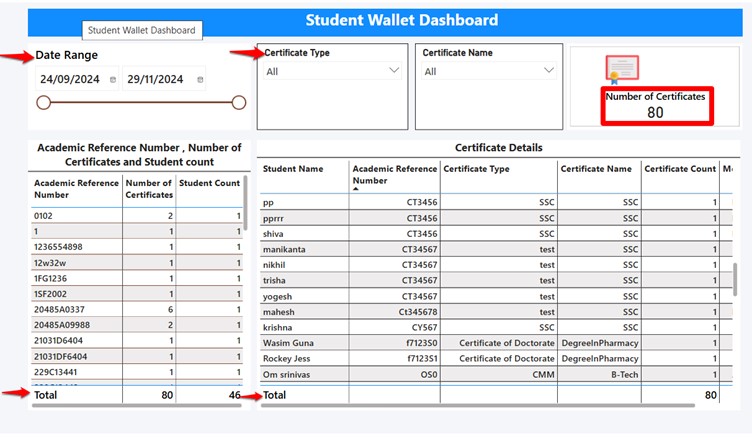Click the Certificate Details horizontal scrollbar

[x=480, y=406]
